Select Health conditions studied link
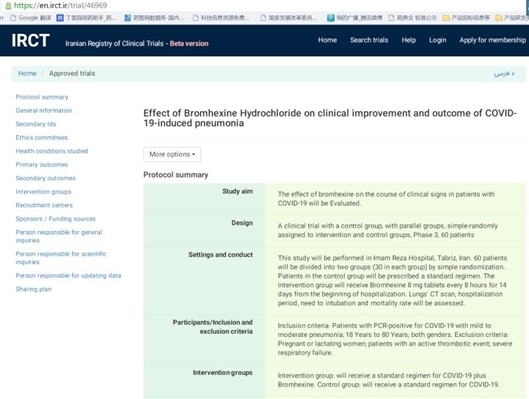529x399 pixels. (x=52, y=151)
